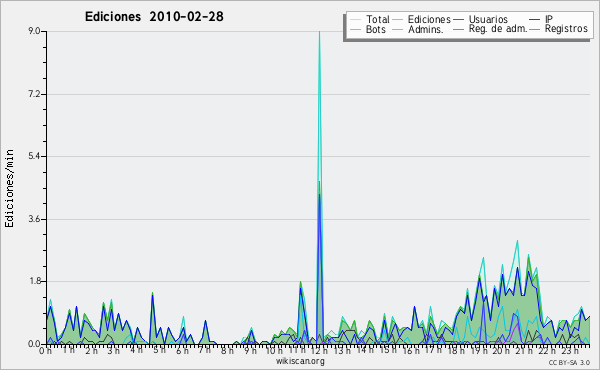
Task: Click the 'wikiscan.org' caption
Action: pos(300,361)
